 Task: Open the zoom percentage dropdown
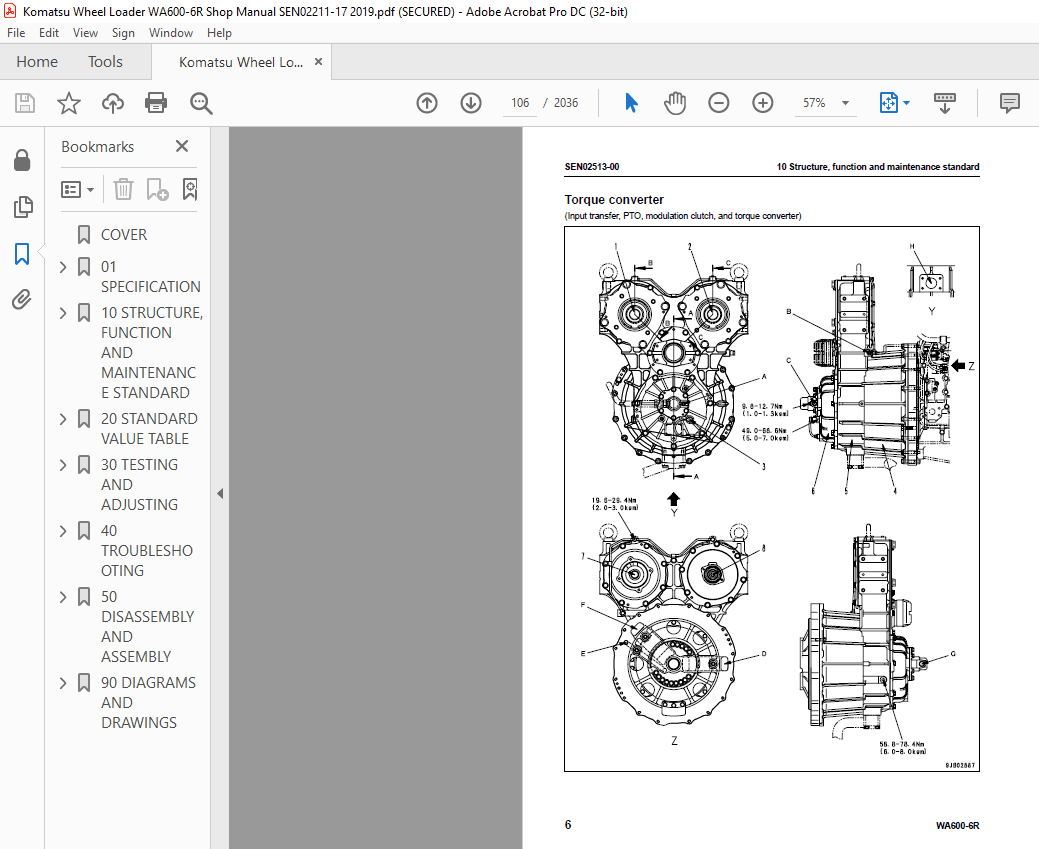(845, 102)
